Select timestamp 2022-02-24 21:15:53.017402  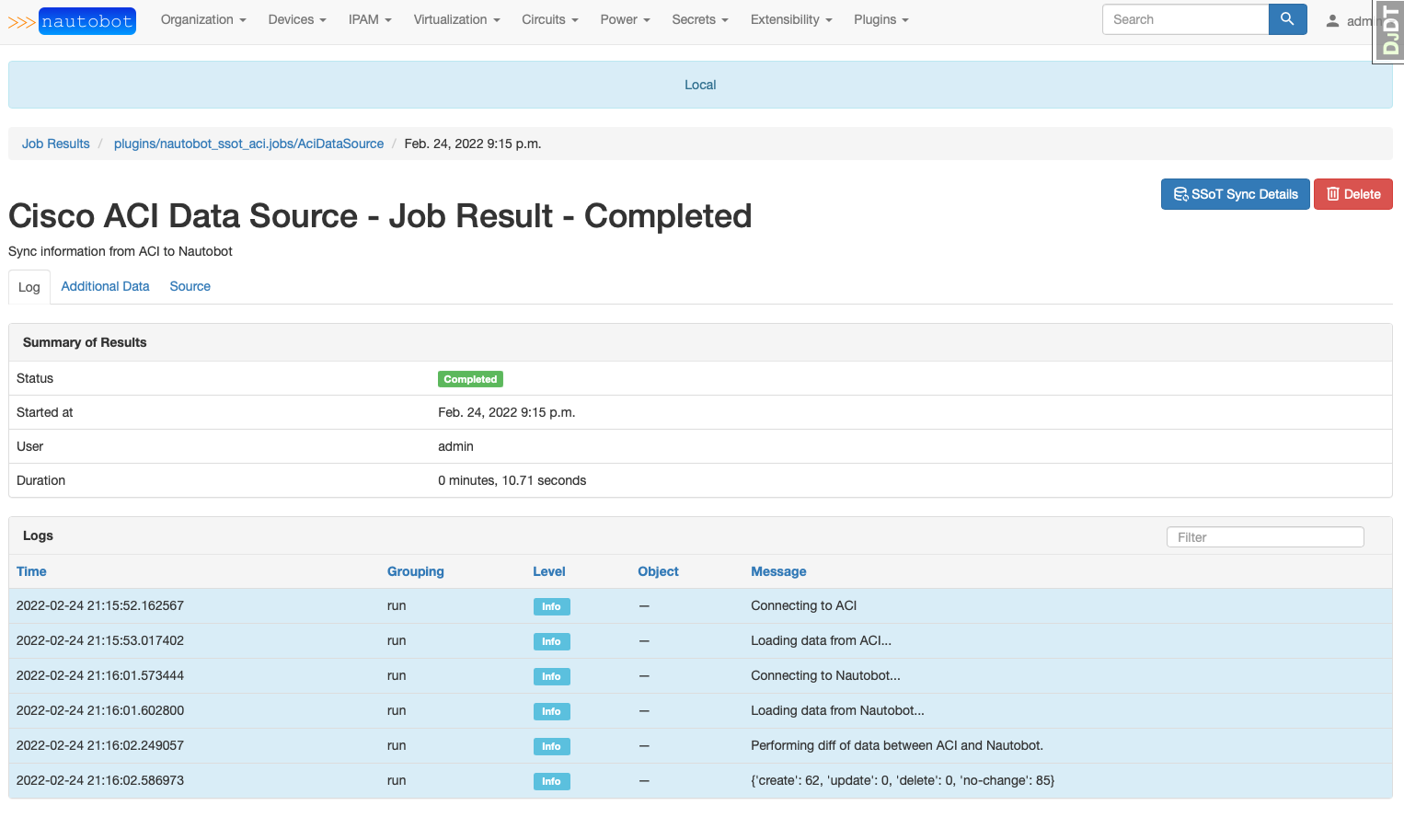pyautogui.click(x=100, y=640)
